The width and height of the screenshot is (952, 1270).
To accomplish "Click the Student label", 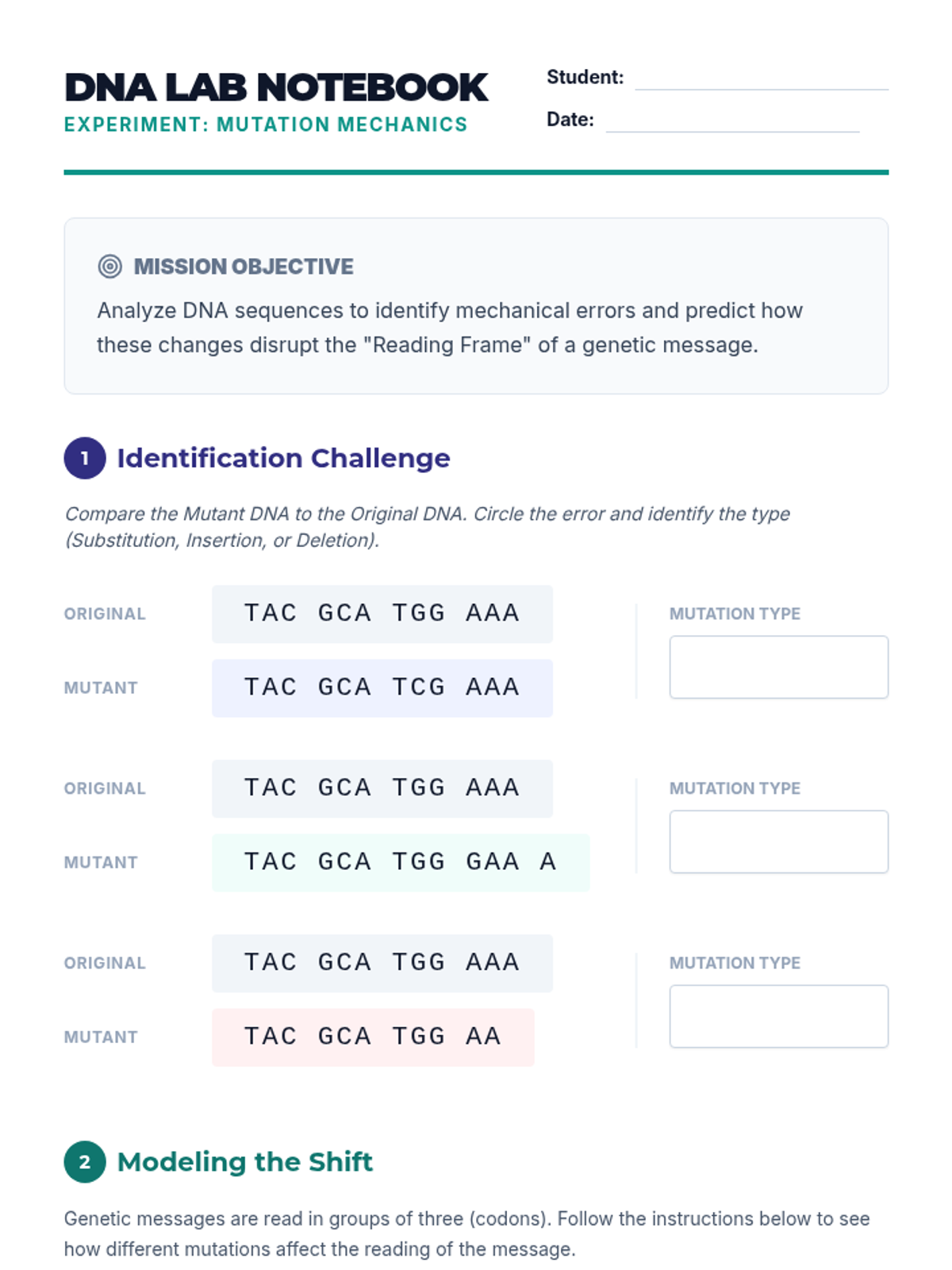I will (x=585, y=77).
